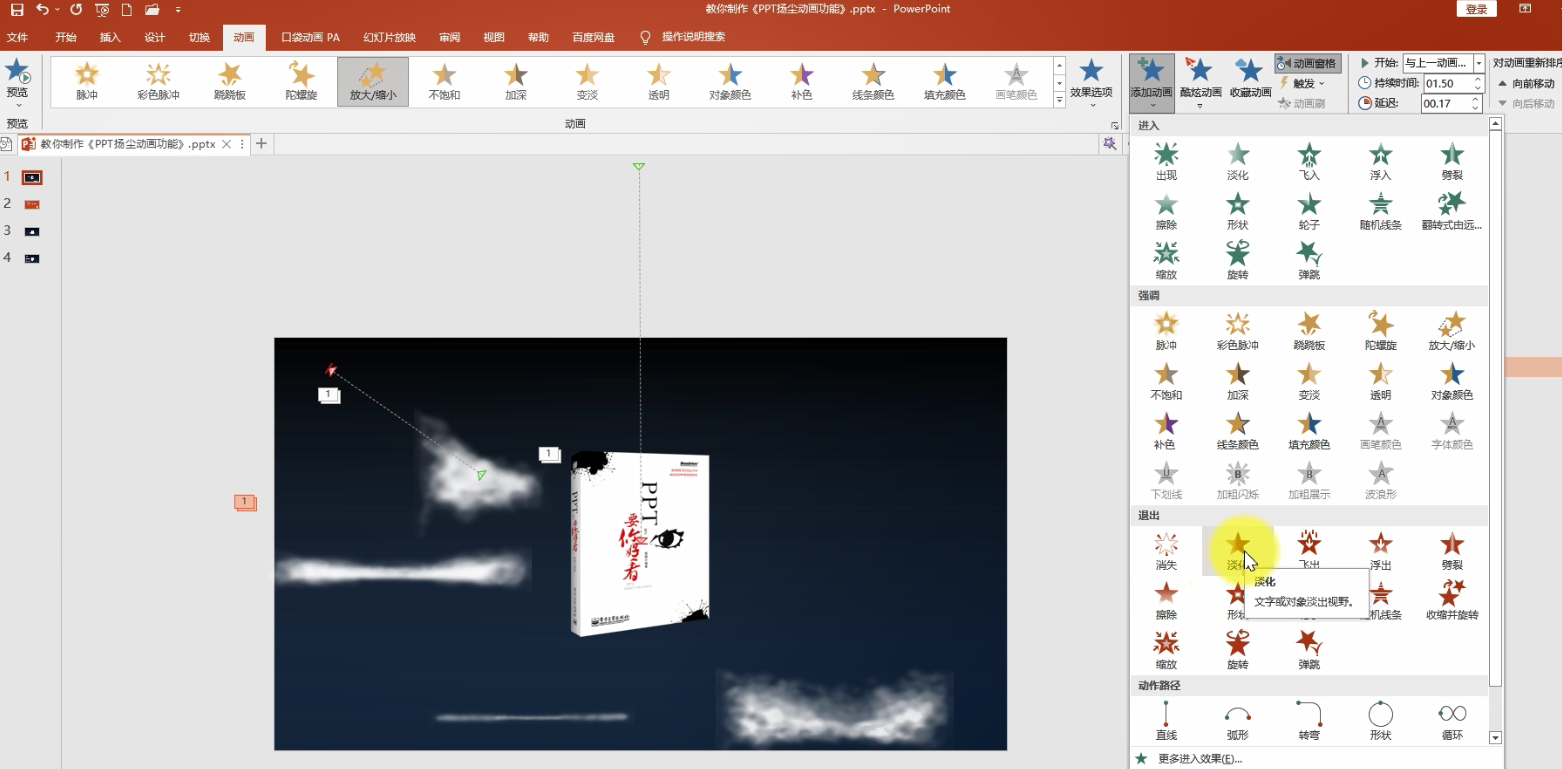
Task: Select 收缩并旋转 exit effect
Action: point(1452,601)
